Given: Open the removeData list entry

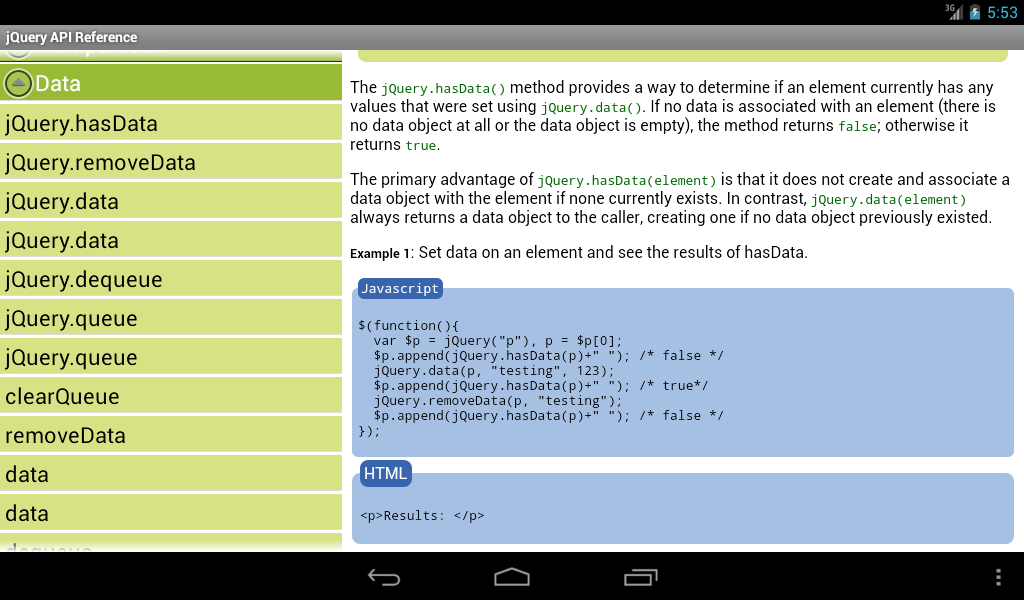Looking at the screenshot, I should 170,435.
